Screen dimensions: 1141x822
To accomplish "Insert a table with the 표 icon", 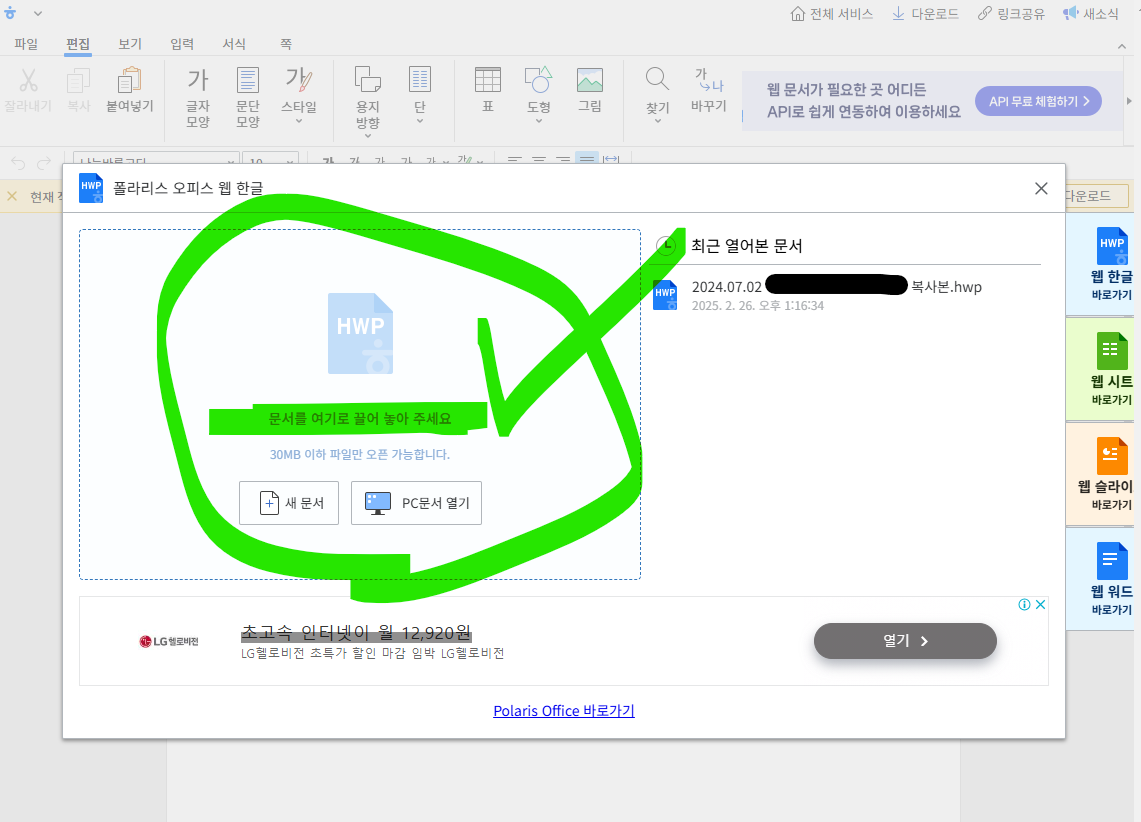I will [x=488, y=80].
